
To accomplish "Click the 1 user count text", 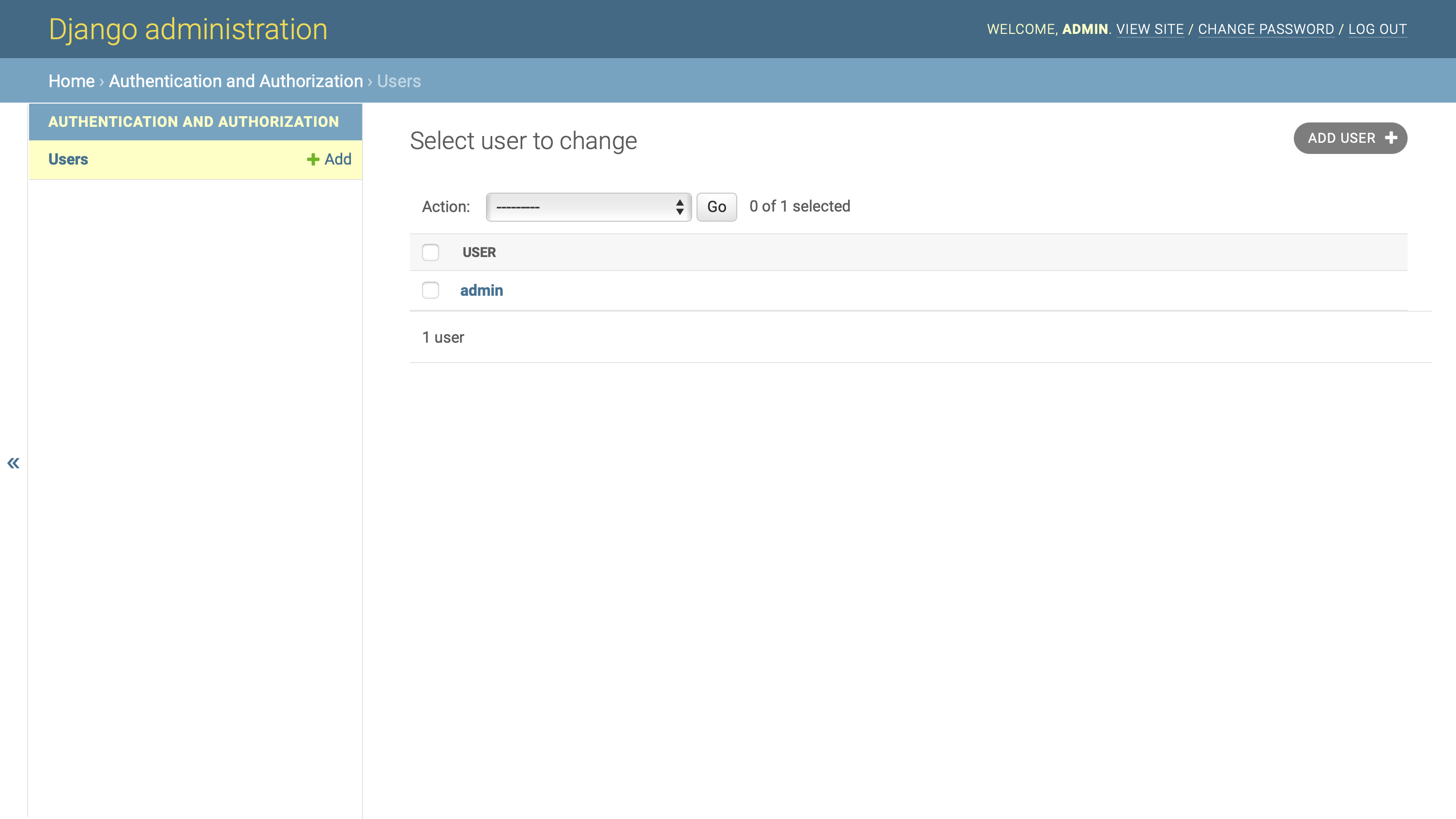I will click(x=443, y=337).
